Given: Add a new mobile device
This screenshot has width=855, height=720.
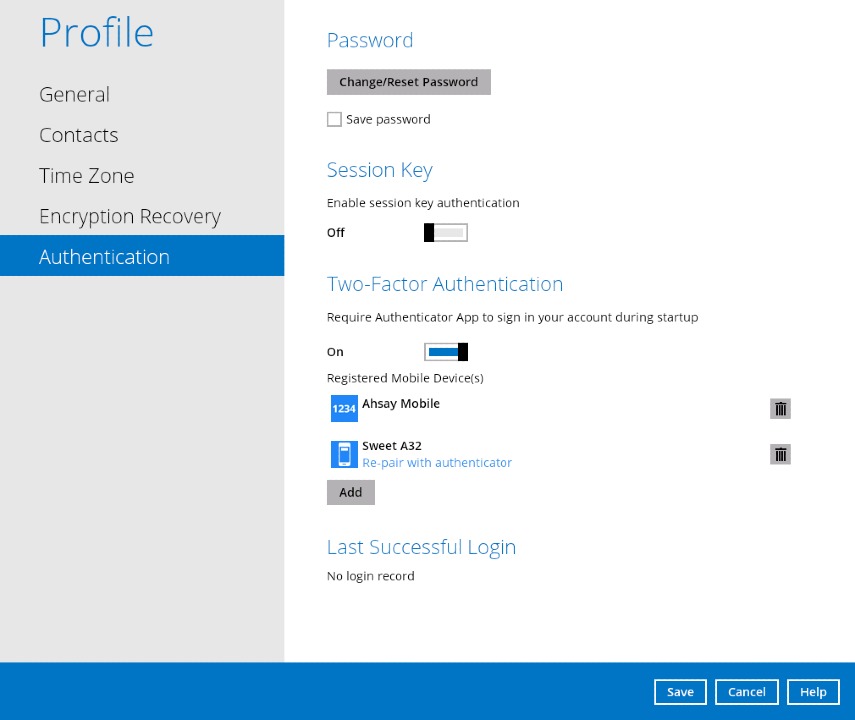Looking at the screenshot, I should (350, 492).
